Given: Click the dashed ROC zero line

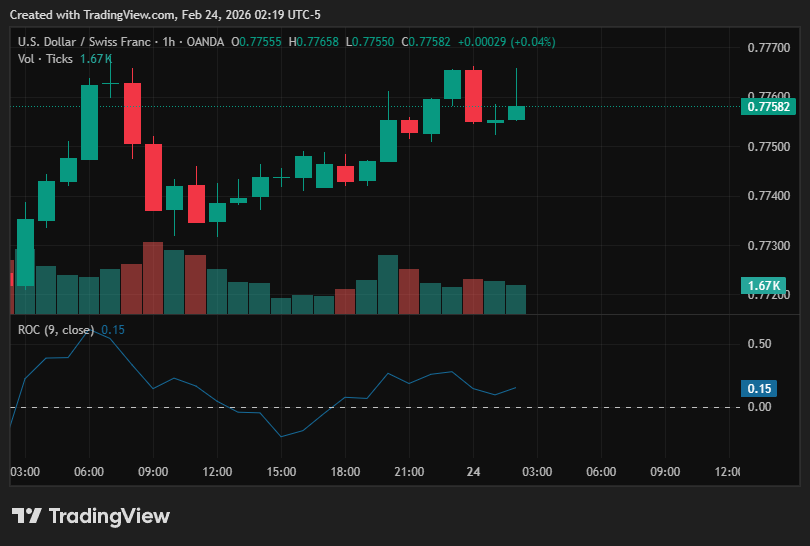Looking at the screenshot, I should coord(375,408).
